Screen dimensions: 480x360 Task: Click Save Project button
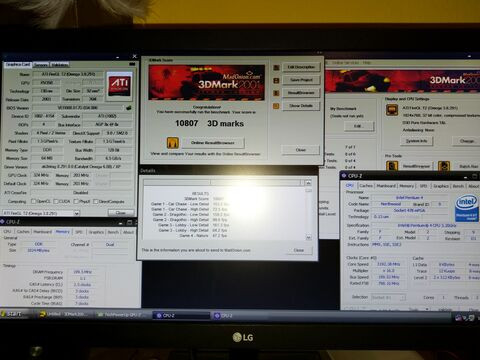pyautogui.click(x=301, y=80)
